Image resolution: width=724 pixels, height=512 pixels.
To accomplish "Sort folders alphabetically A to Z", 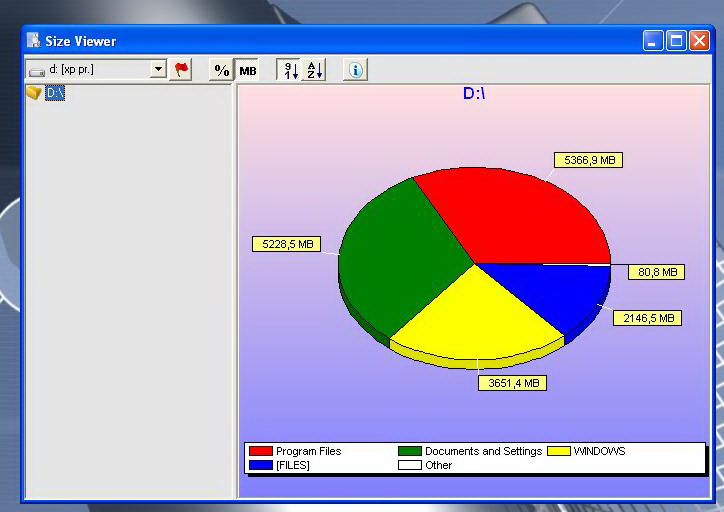I will click(314, 70).
